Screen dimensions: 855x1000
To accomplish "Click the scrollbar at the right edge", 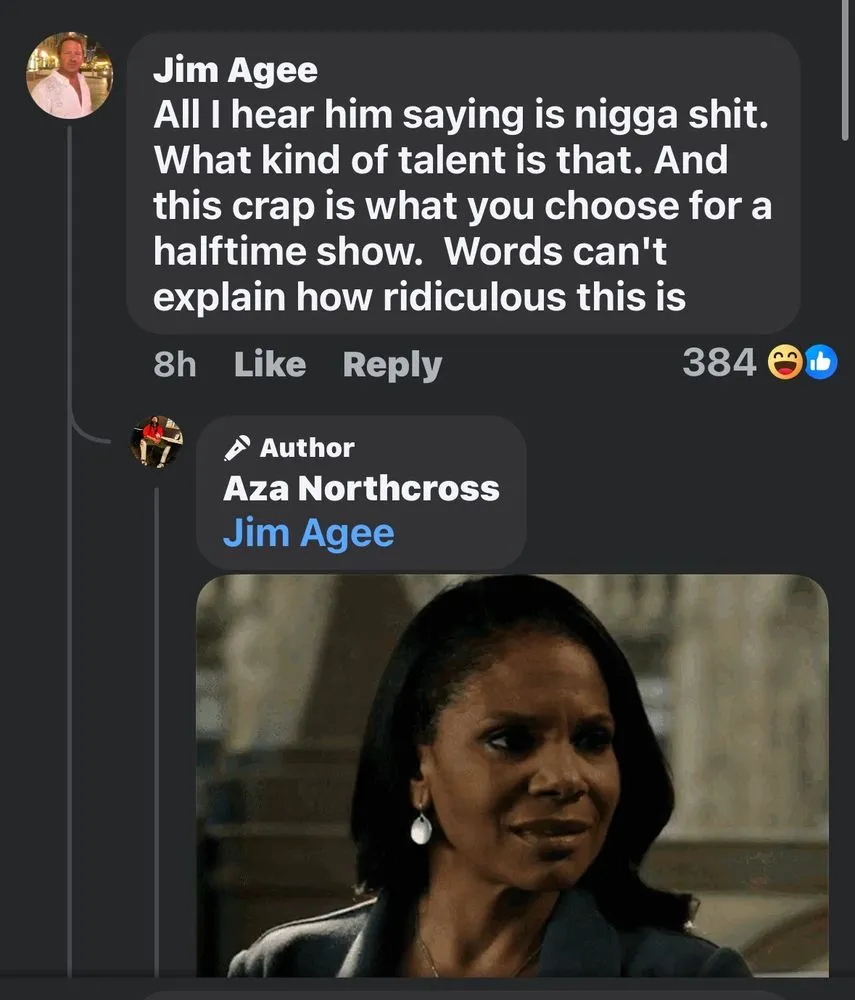I will coord(847,70).
